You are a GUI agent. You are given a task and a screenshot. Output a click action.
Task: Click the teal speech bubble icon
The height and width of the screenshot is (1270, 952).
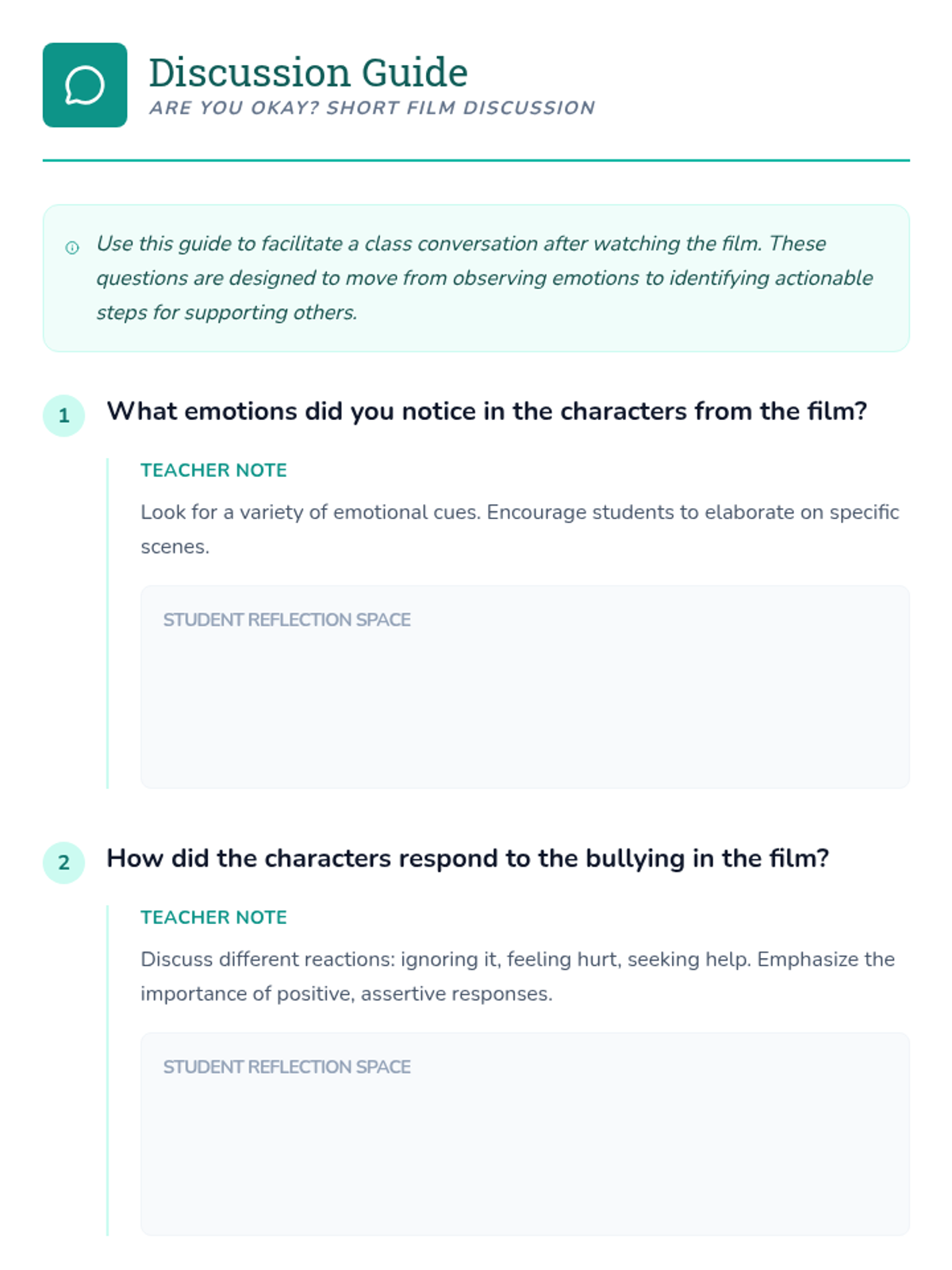tap(85, 85)
